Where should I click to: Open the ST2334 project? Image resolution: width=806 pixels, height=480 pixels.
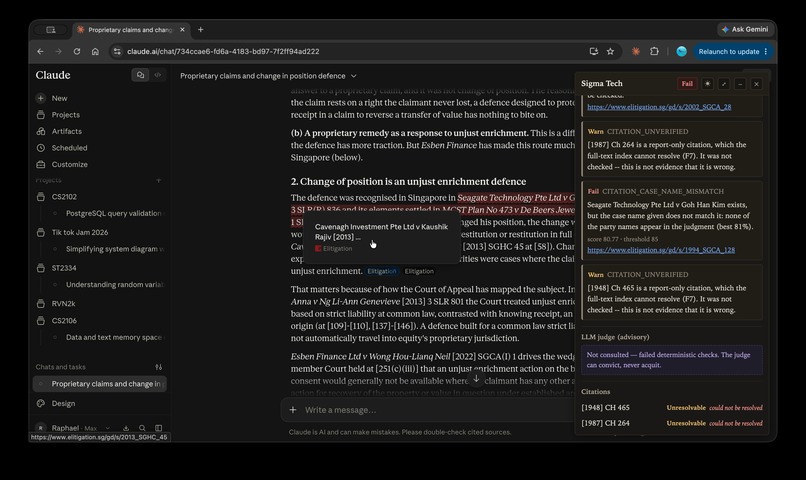coord(64,268)
